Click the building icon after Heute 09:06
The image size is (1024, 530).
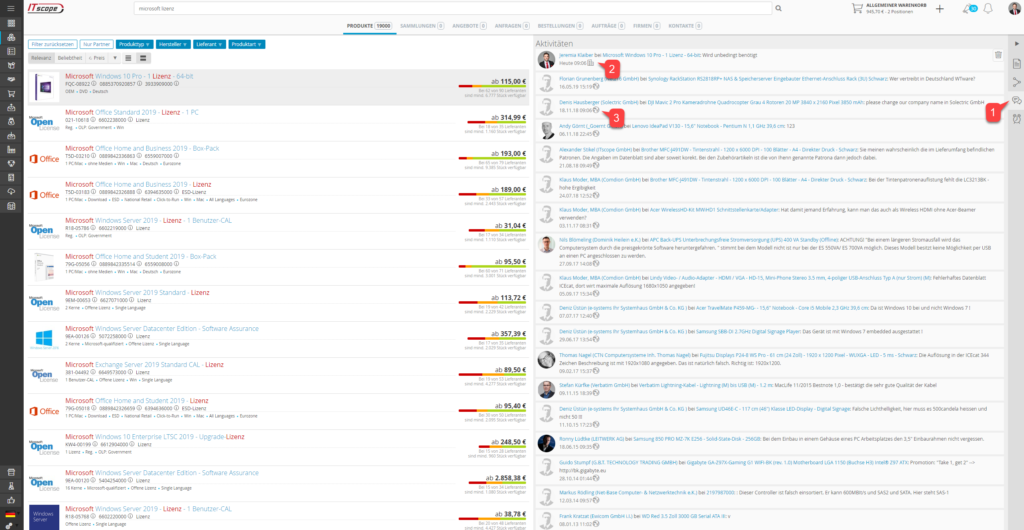[x=590, y=63]
